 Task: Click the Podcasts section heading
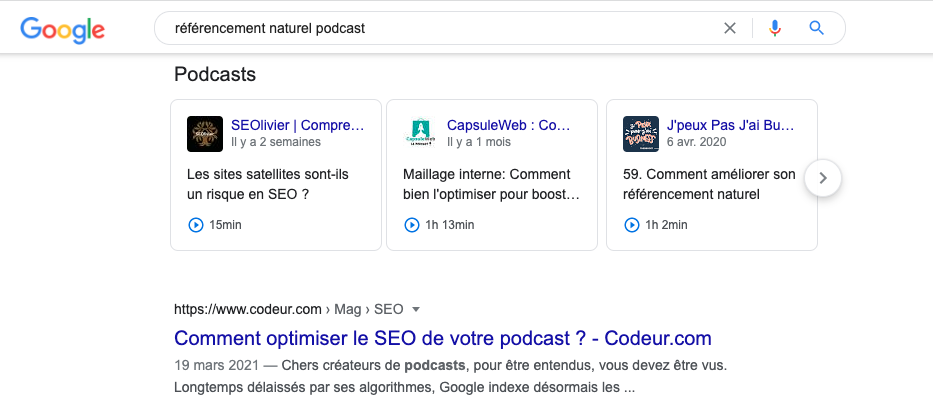tap(215, 74)
